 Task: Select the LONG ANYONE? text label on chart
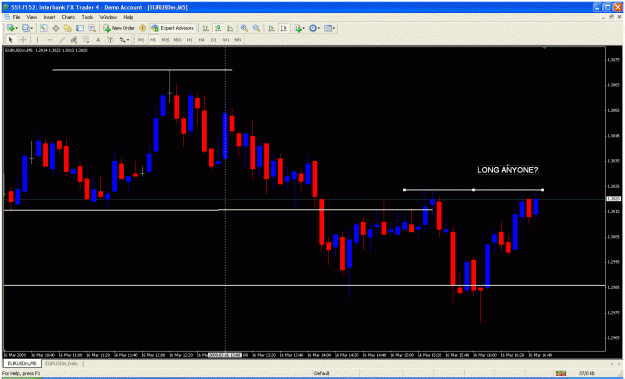tap(508, 170)
